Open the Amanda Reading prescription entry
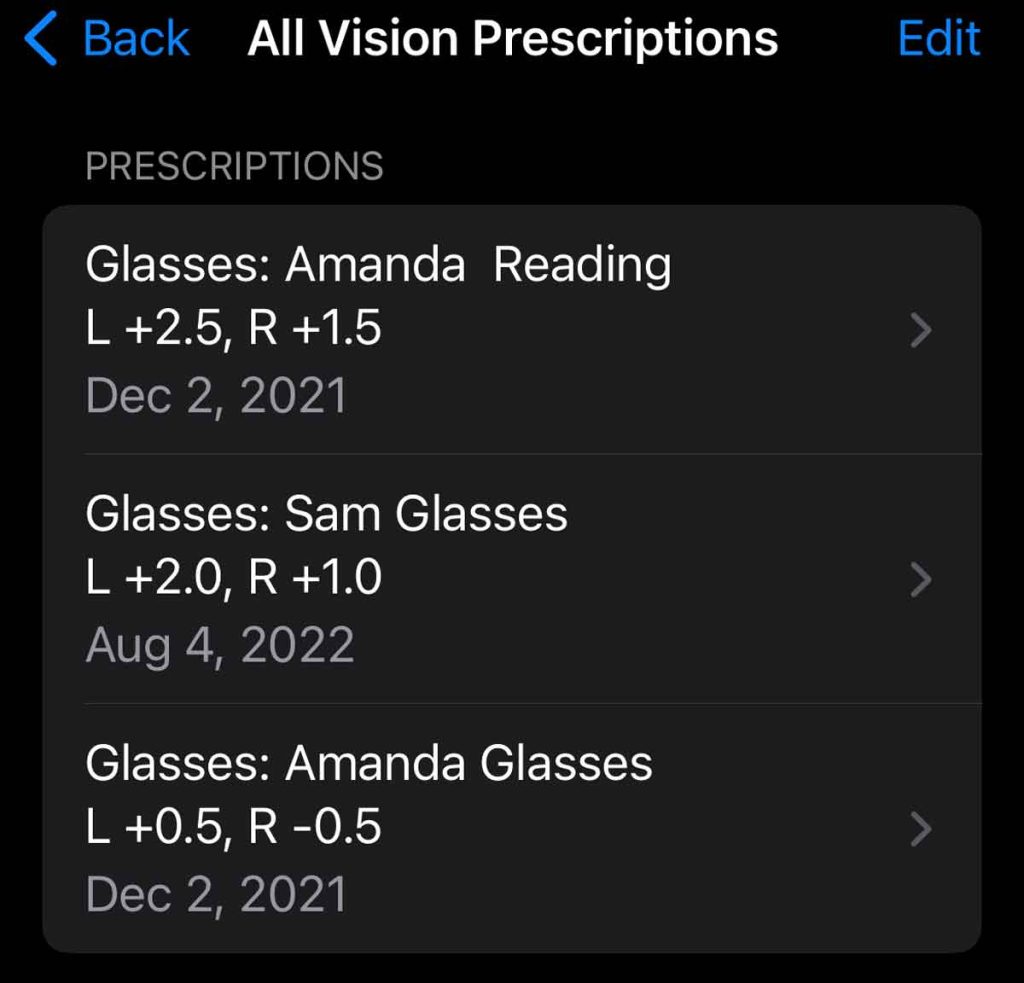1024x983 pixels. [378, 266]
